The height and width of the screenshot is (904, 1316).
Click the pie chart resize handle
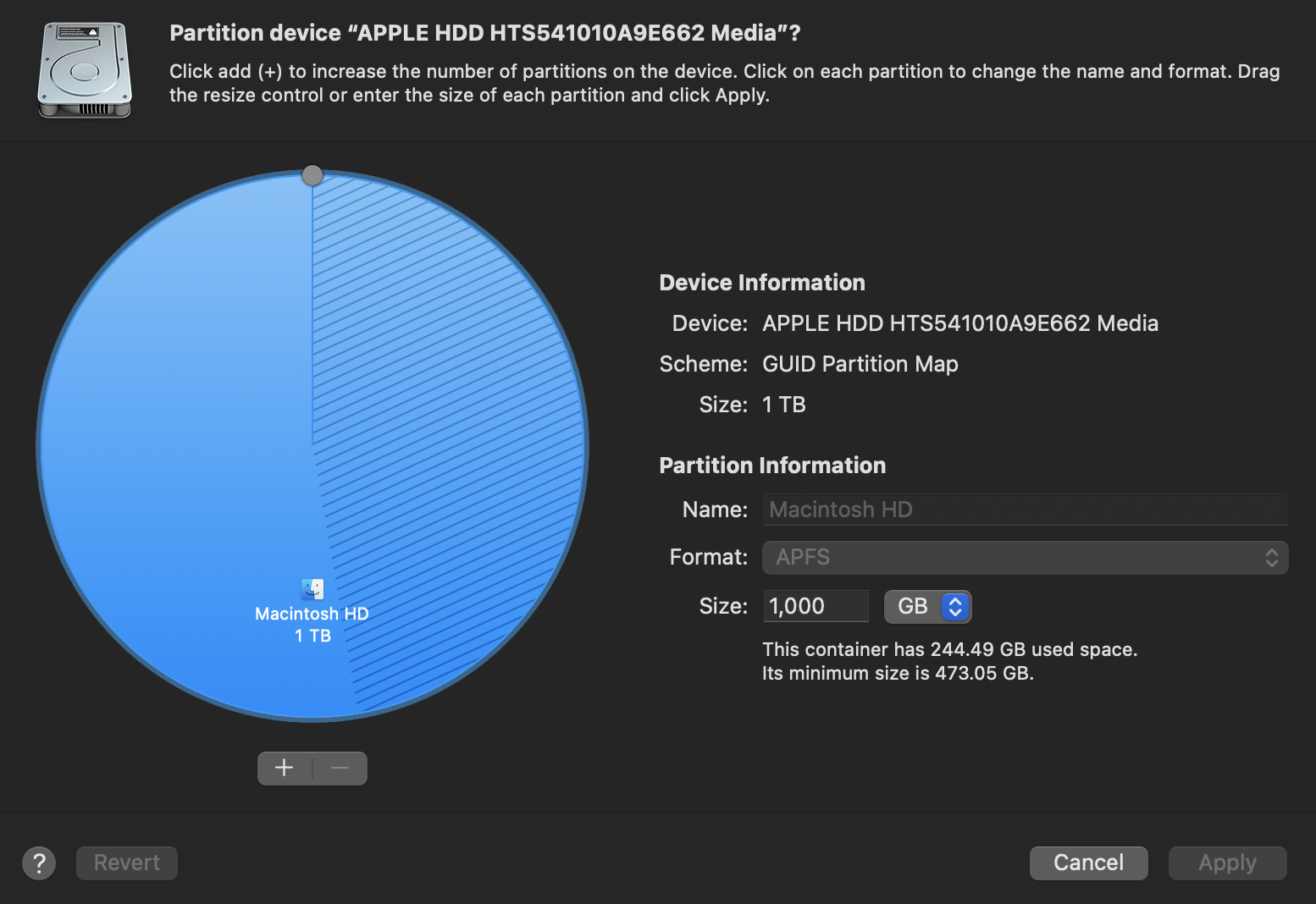tap(312, 175)
